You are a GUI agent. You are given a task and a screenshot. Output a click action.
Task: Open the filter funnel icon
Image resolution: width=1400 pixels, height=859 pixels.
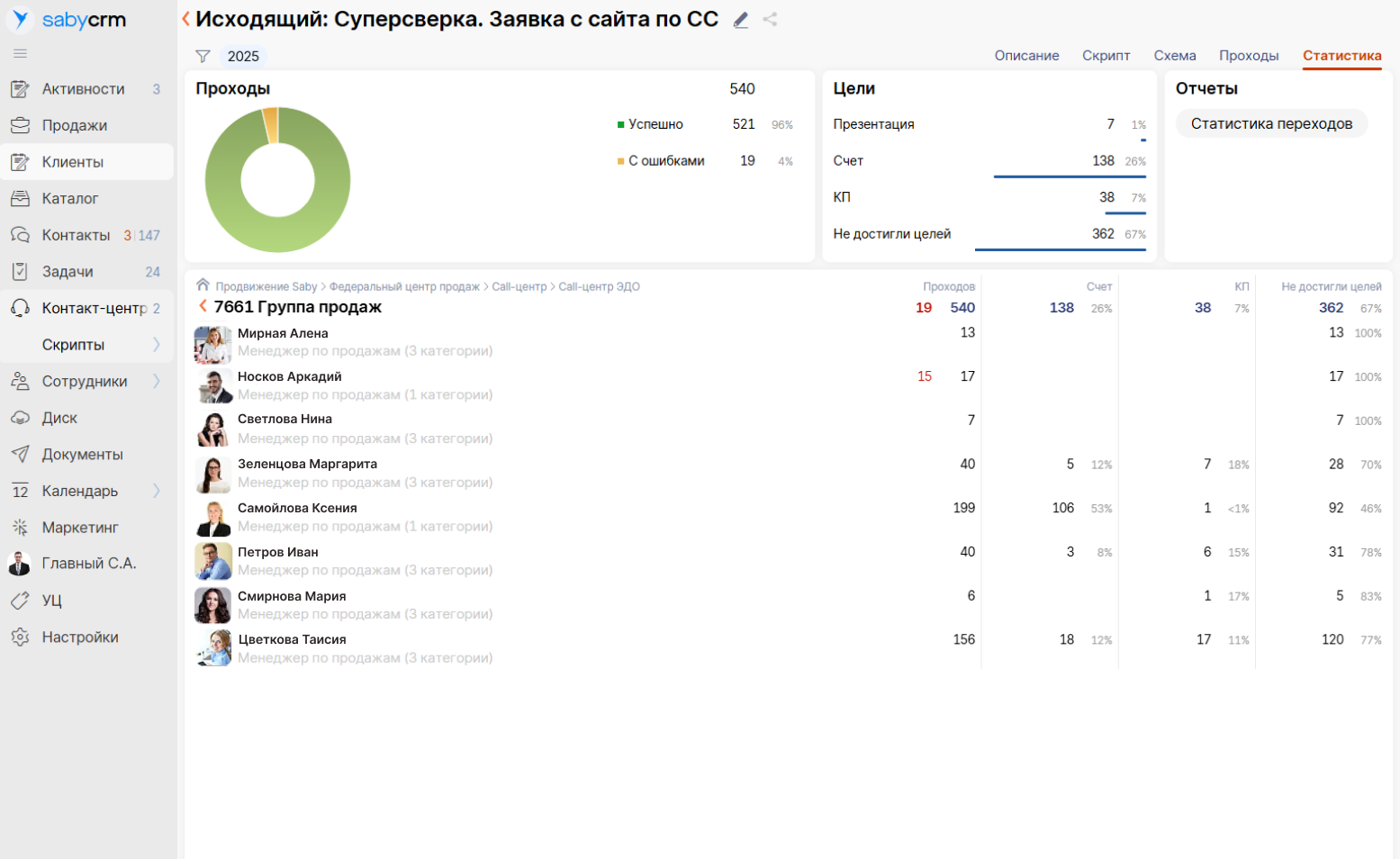coord(203,56)
